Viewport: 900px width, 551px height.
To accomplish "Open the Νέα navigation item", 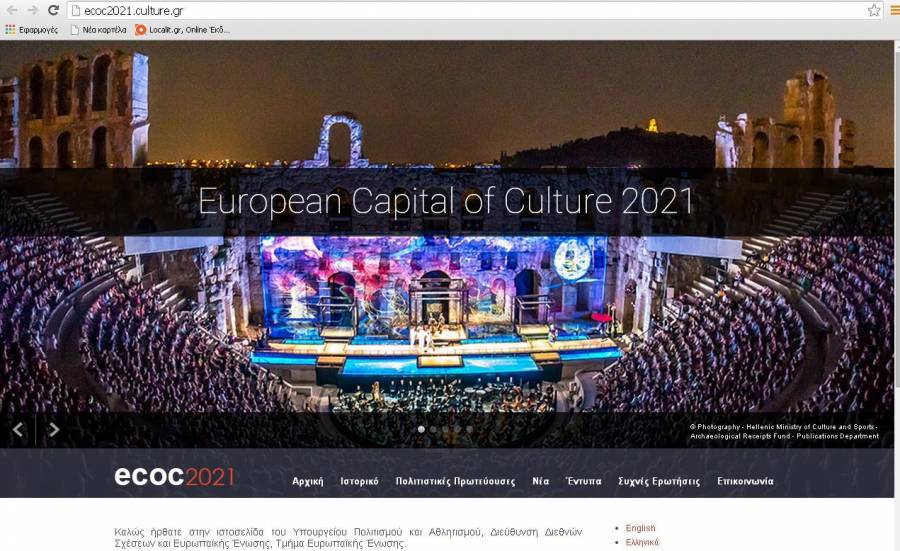I will tap(540, 481).
